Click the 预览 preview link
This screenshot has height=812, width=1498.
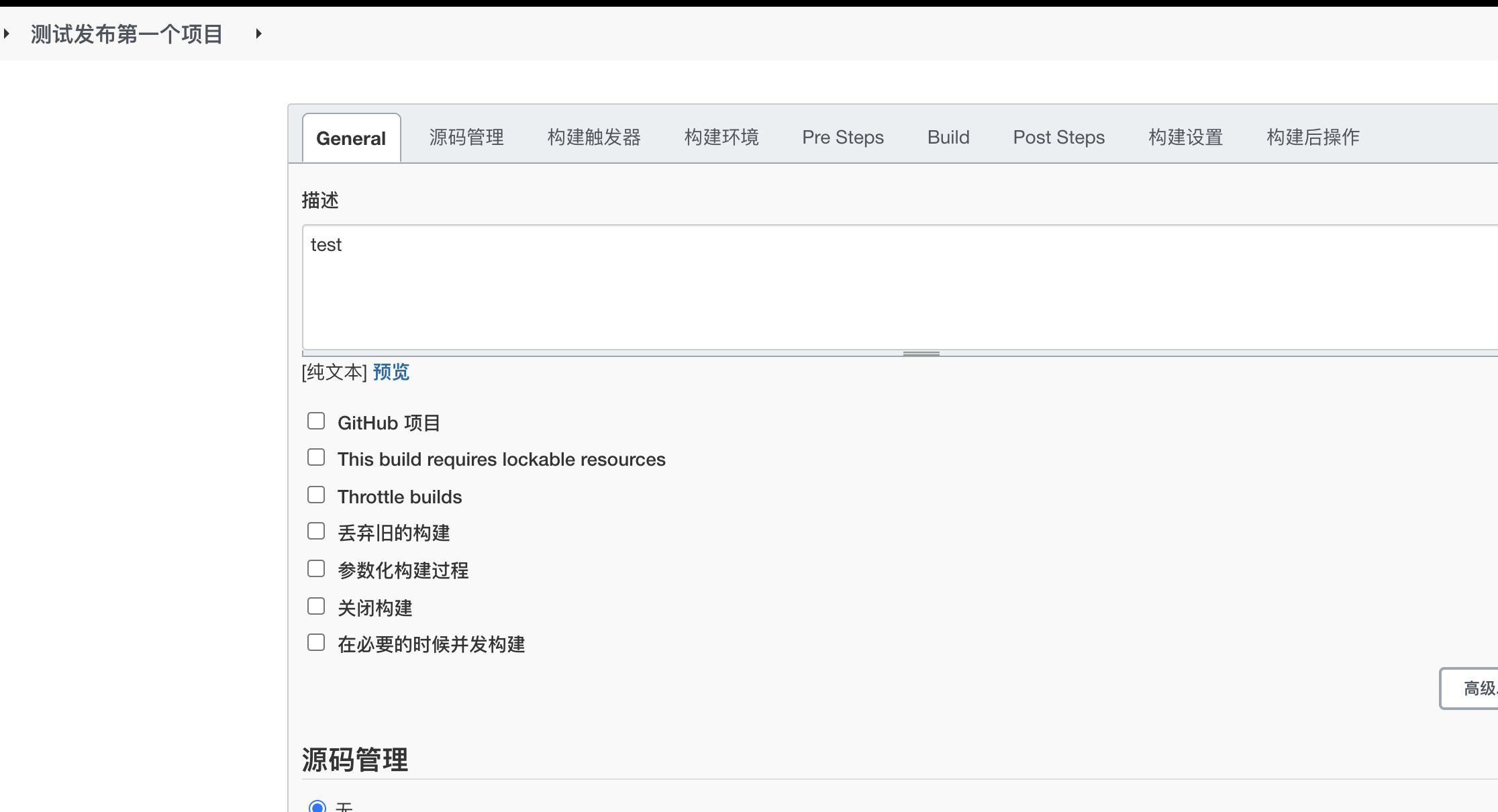tap(391, 372)
